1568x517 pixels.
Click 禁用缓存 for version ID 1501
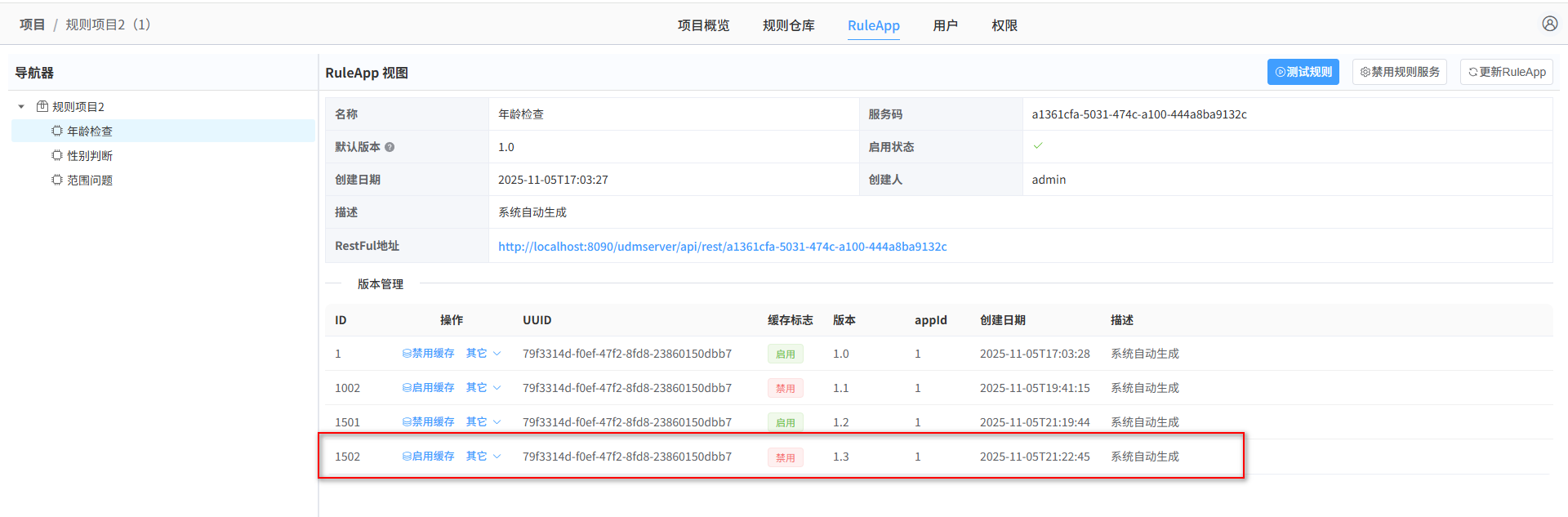click(x=428, y=422)
